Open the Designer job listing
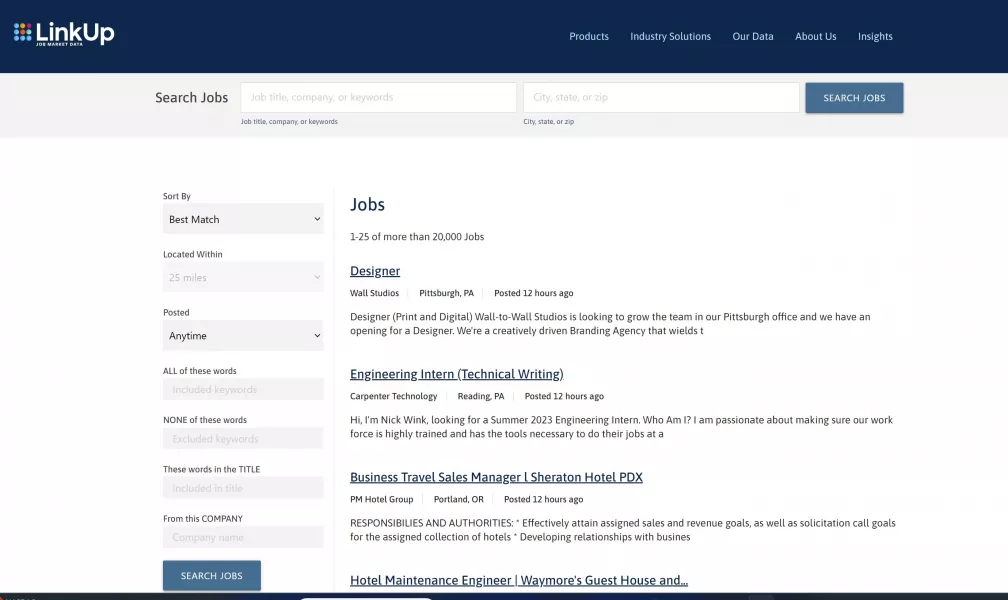This screenshot has width=1008, height=600. coord(375,271)
